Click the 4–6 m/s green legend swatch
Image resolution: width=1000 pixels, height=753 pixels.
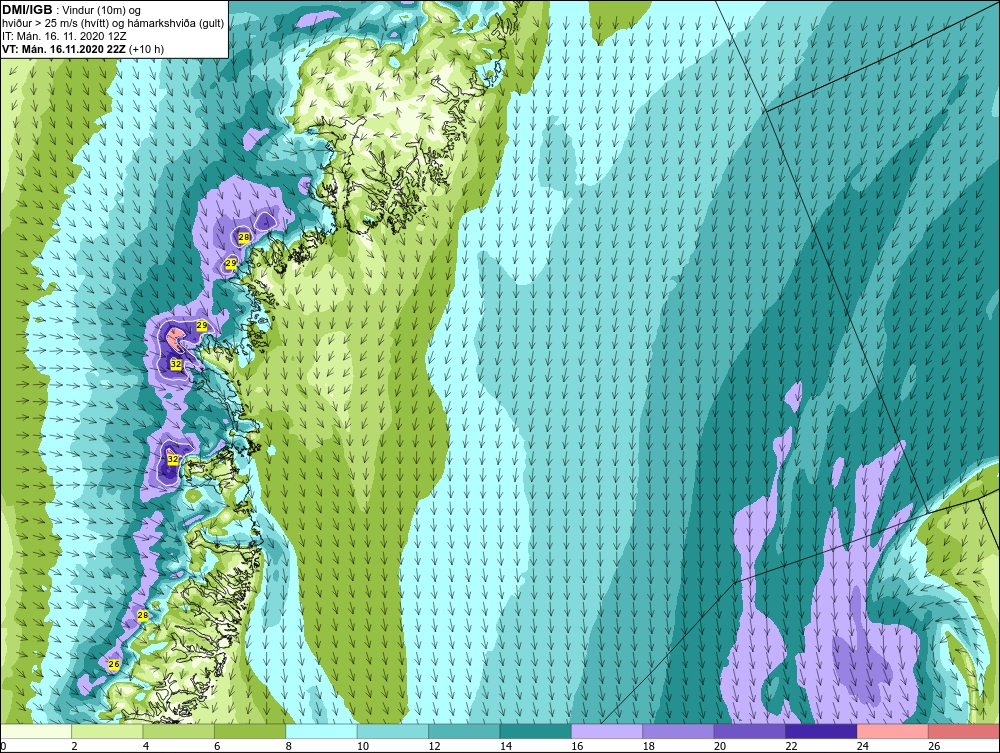[179, 731]
